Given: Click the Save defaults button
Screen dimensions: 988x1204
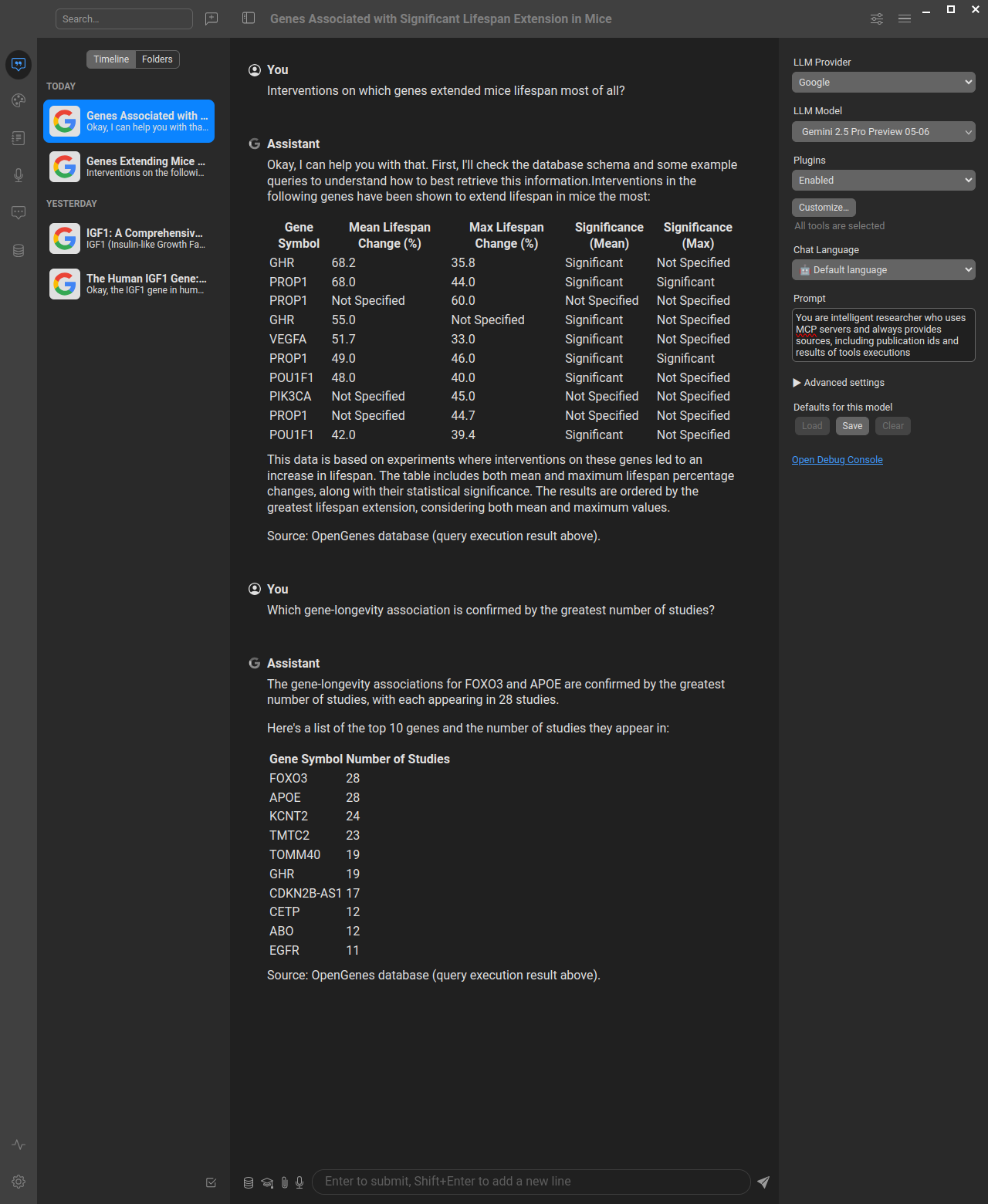Looking at the screenshot, I should 852,426.
